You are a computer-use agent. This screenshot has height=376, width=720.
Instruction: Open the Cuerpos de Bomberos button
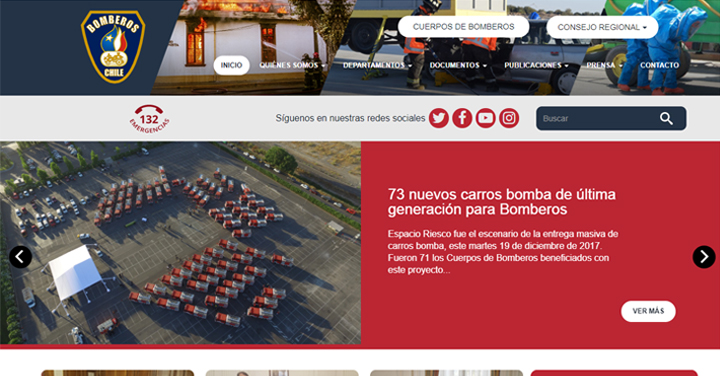463,27
